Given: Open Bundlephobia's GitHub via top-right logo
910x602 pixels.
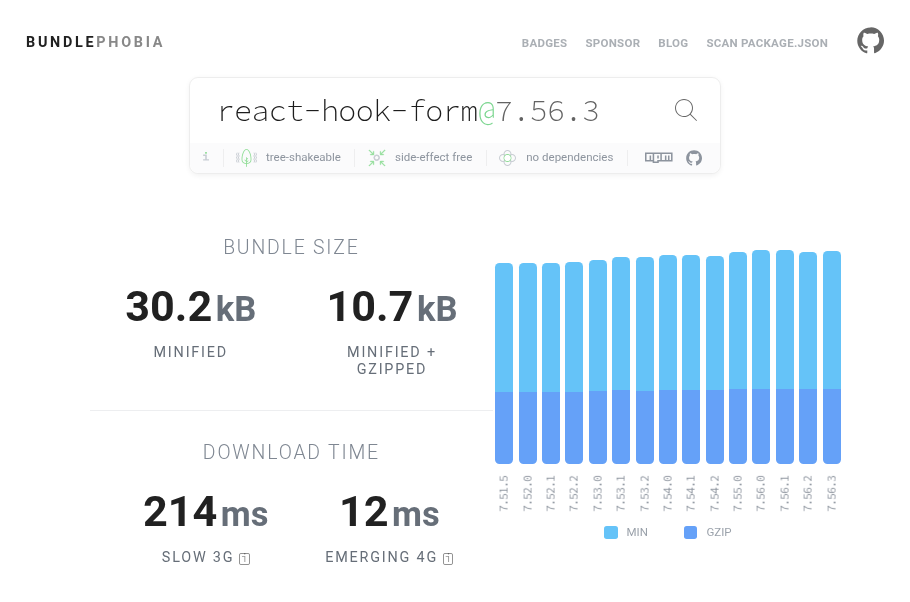Looking at the screenshot, I should [869, 41].
